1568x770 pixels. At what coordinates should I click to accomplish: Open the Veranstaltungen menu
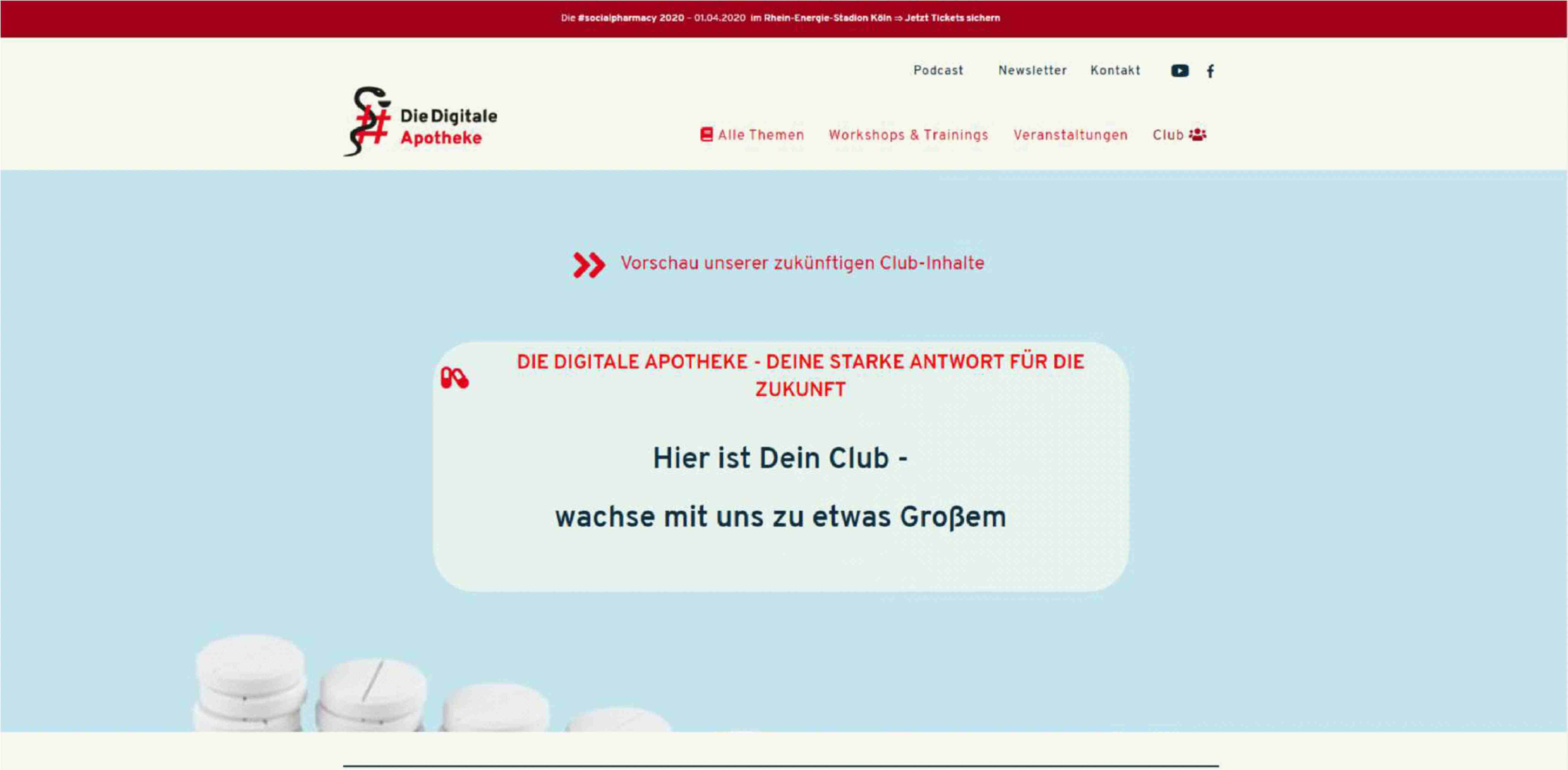tap(1070, 135)
